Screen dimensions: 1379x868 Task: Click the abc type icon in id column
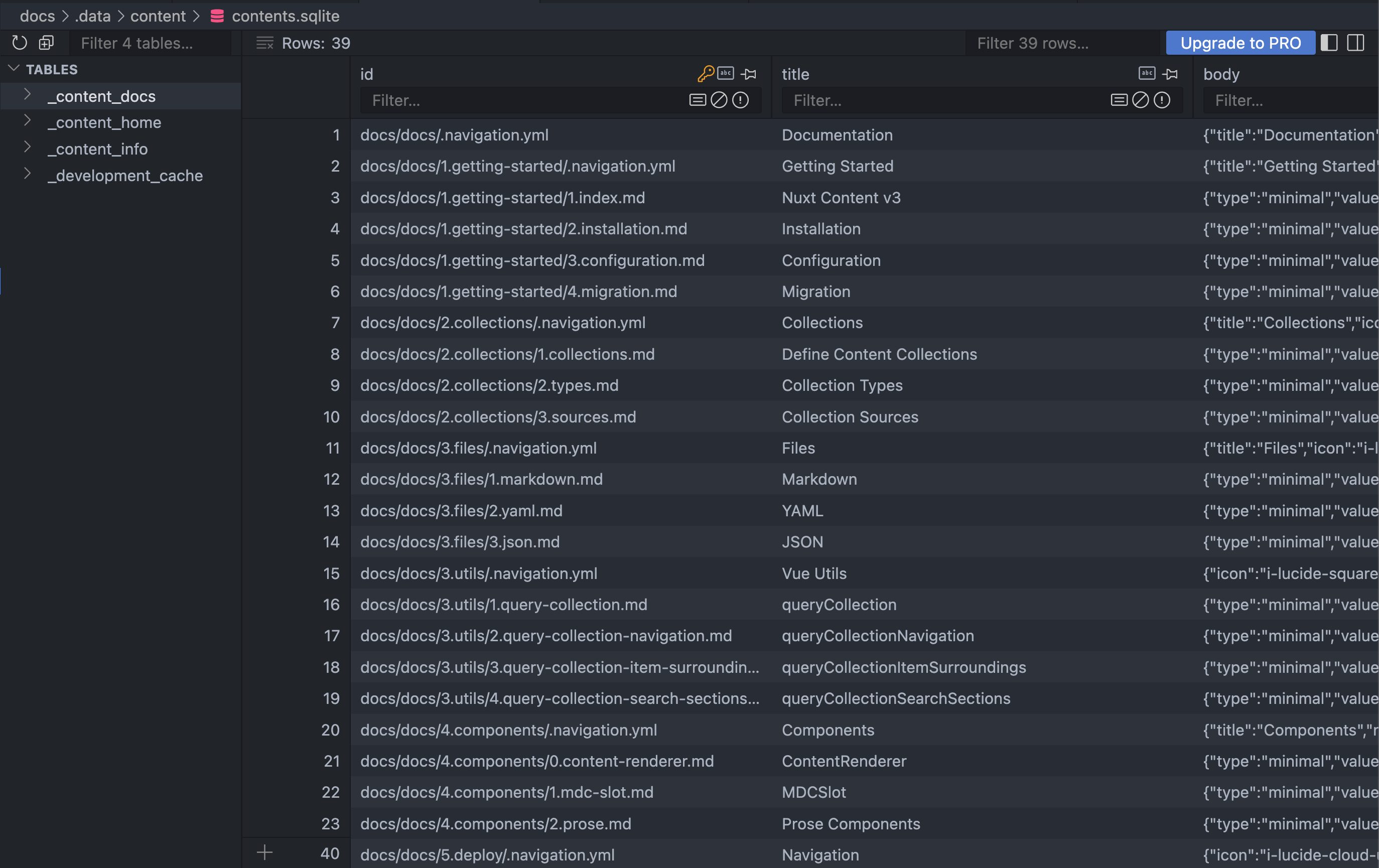726,73
